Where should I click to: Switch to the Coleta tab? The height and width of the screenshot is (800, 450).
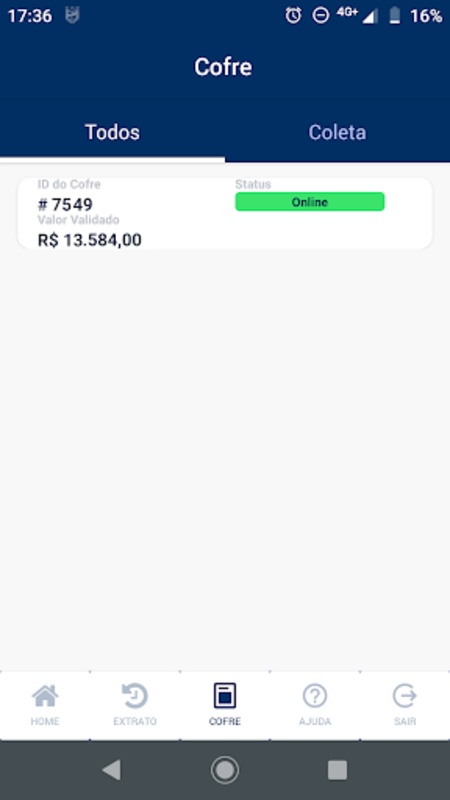pyautogui.click(x=337, y=132)
